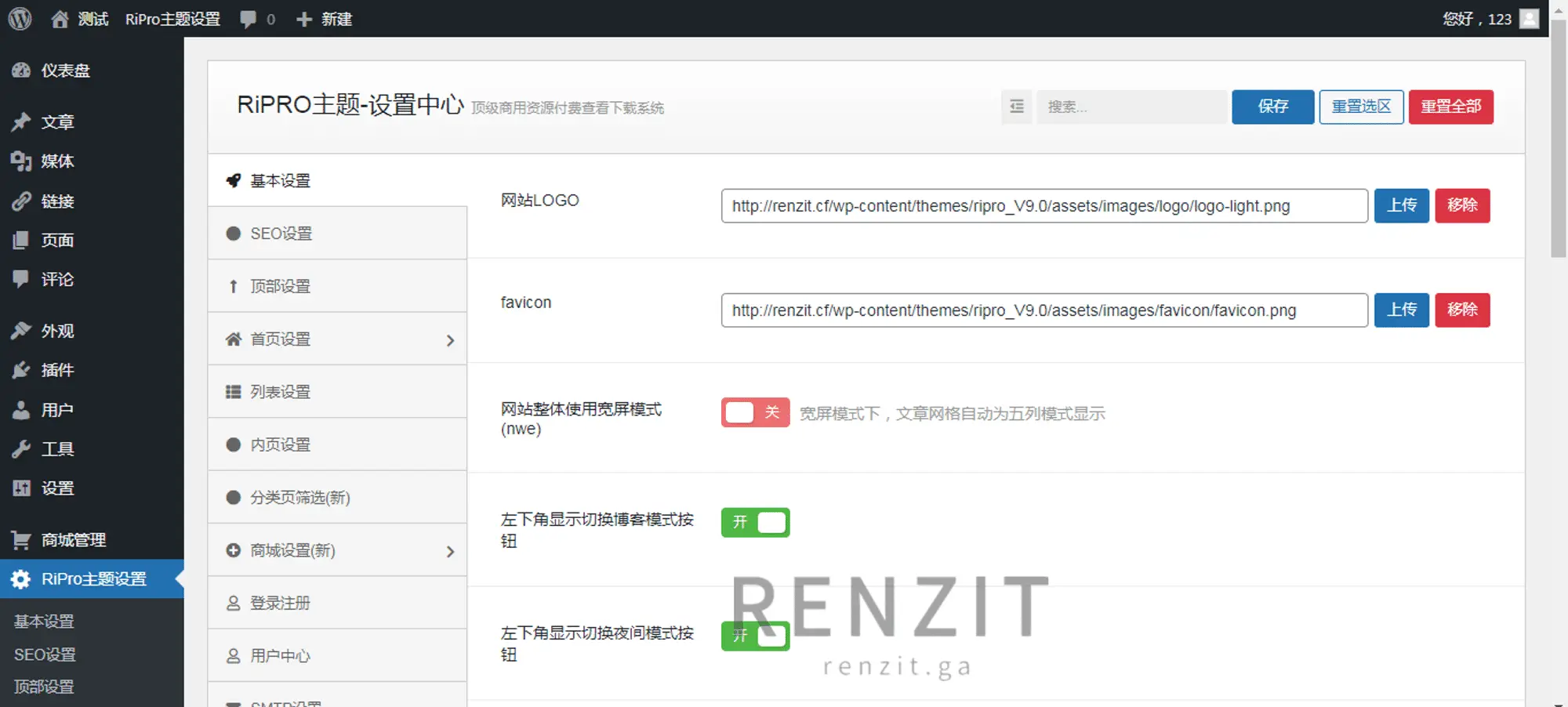Click the page vertical scrollbar thumb
Image resolution: width=1568 pixels, height=707 pixels.
(1558, 141)
